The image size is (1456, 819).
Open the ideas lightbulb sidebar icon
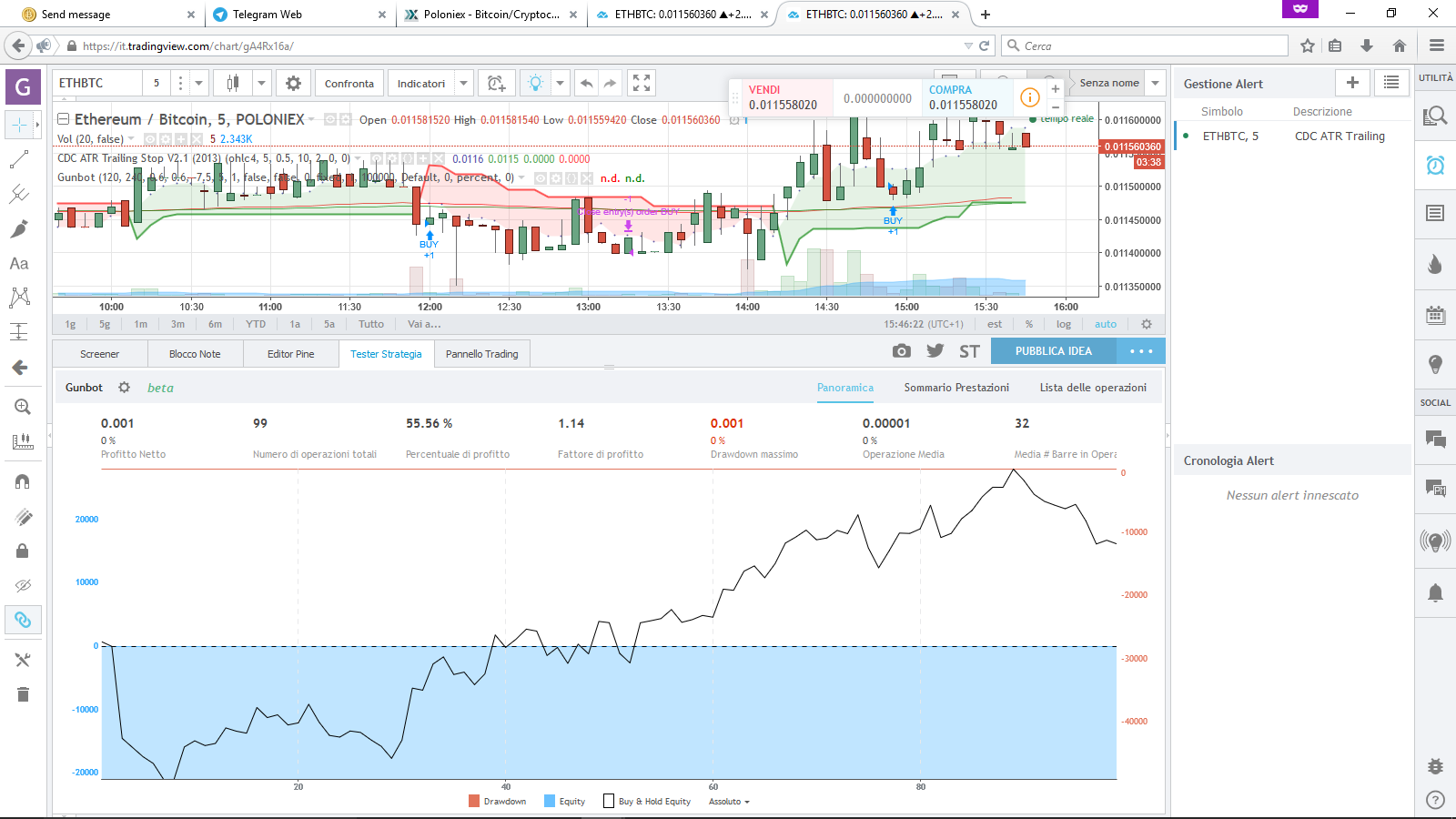tap(1435, 365)
